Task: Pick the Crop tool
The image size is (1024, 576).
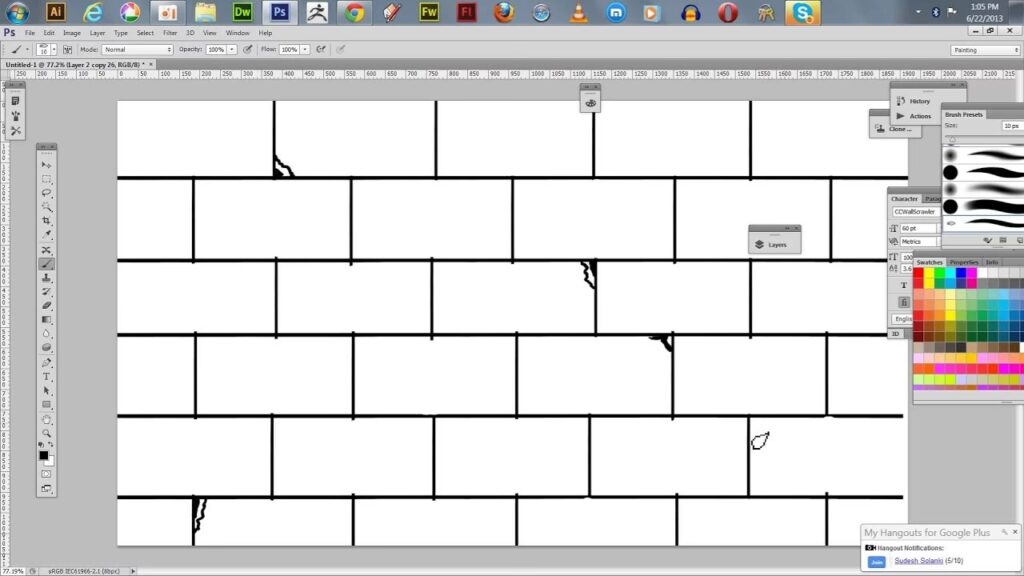Action: (x=47, y=220)
